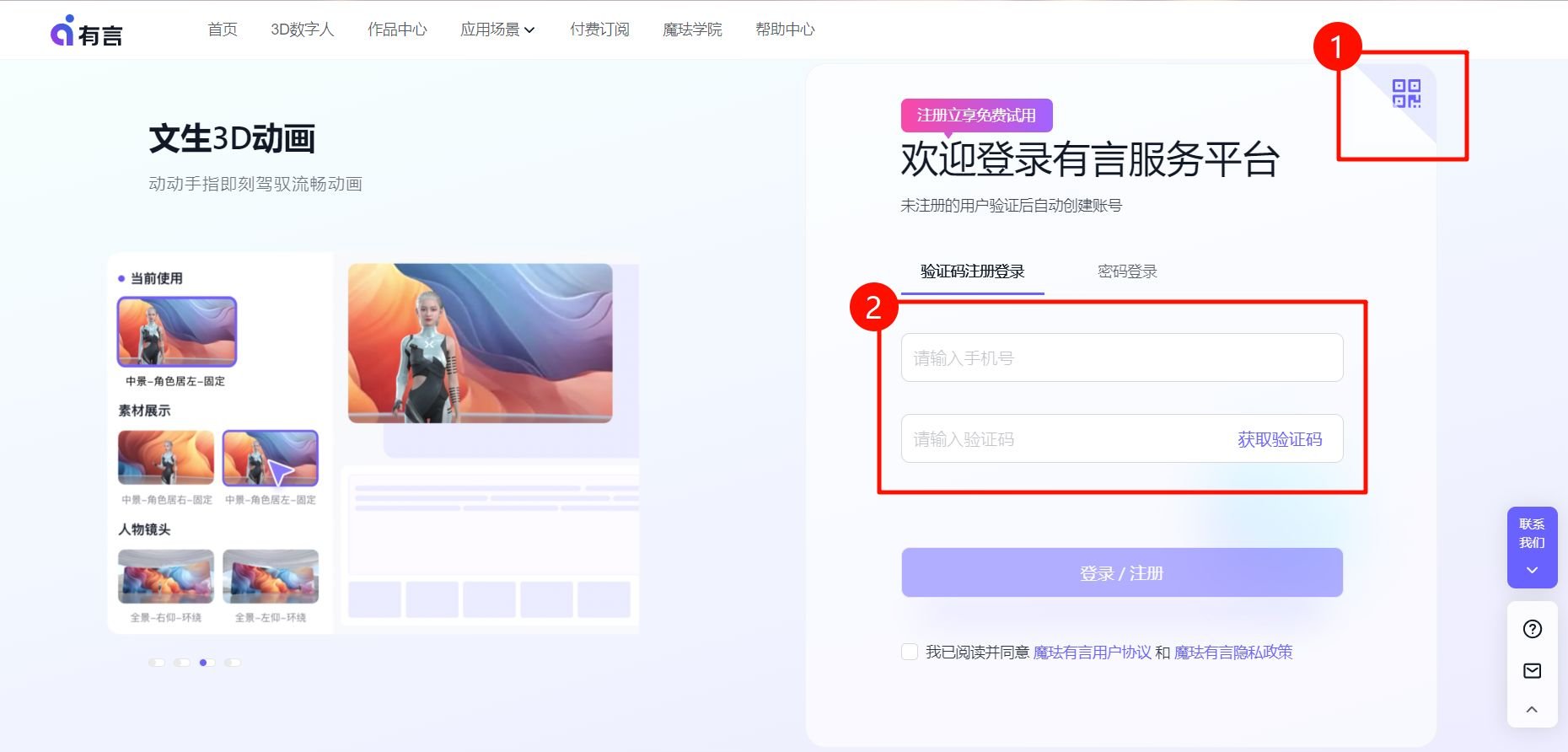Click the scroll-to-top arrow icon

(x=1532, y=710)
